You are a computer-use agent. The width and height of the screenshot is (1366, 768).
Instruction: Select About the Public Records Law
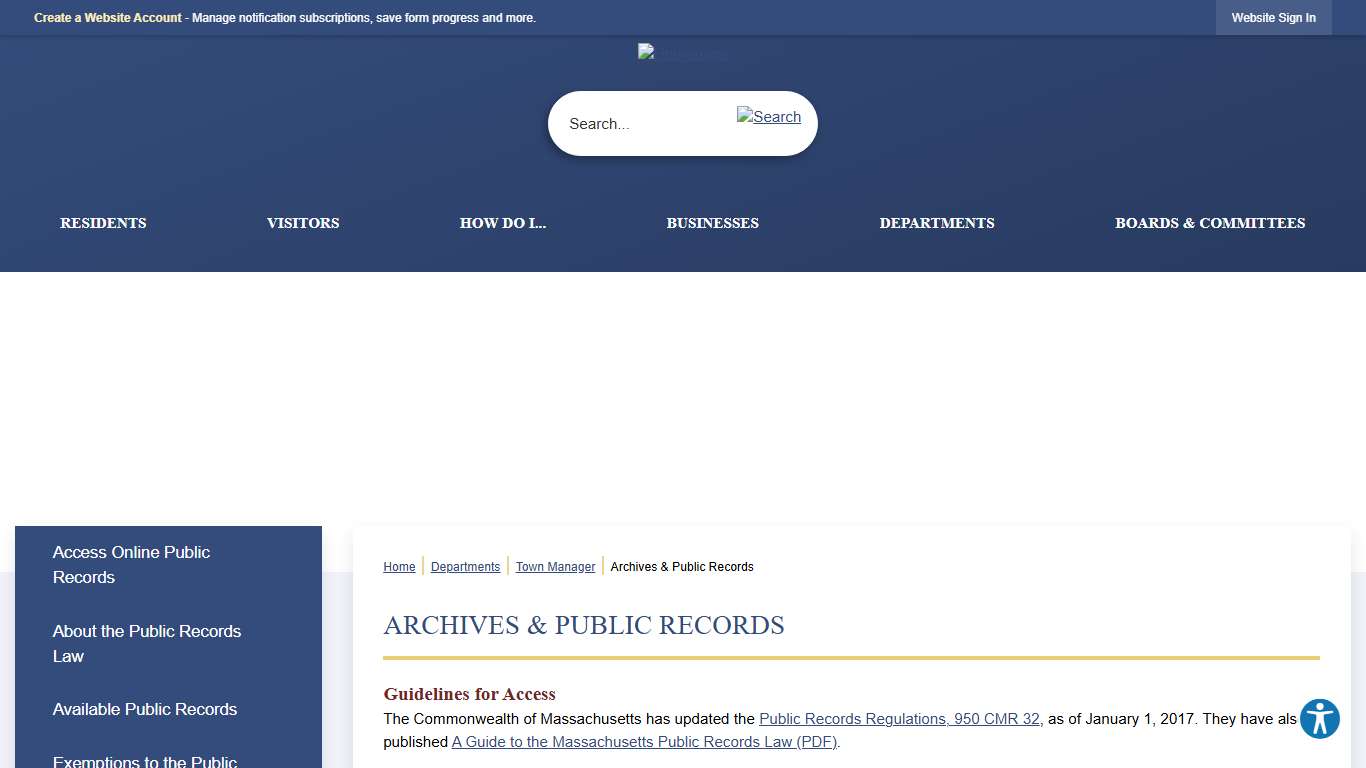point(146,643)
